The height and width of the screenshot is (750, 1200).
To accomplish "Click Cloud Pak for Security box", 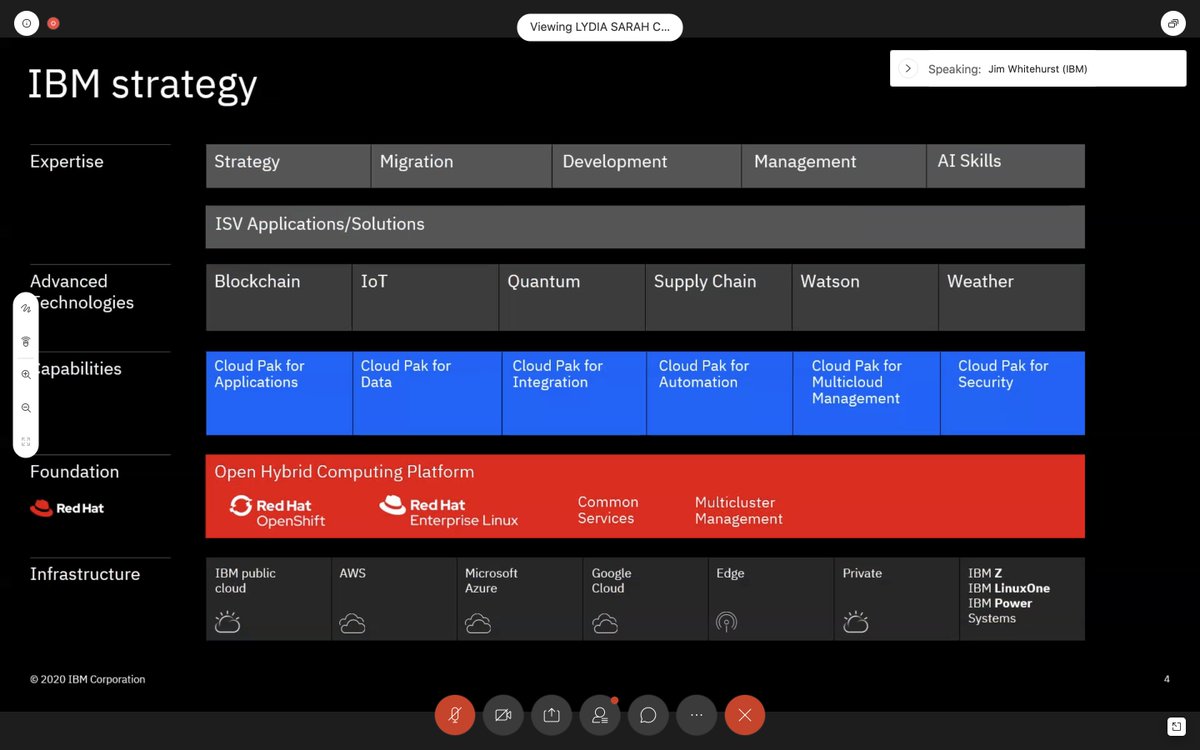I will [x=1013, y=393].
